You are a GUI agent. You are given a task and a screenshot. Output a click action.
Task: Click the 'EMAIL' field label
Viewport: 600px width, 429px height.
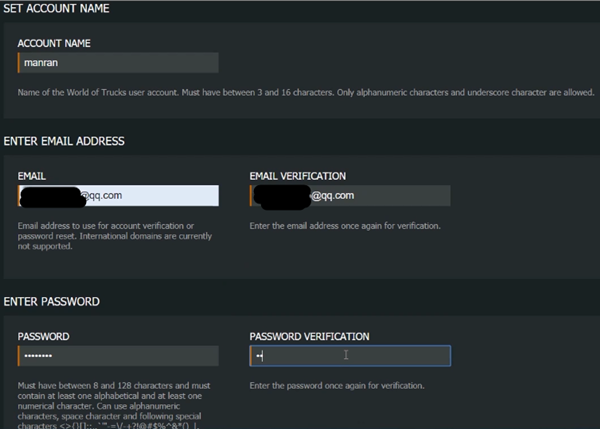[32, 177]
